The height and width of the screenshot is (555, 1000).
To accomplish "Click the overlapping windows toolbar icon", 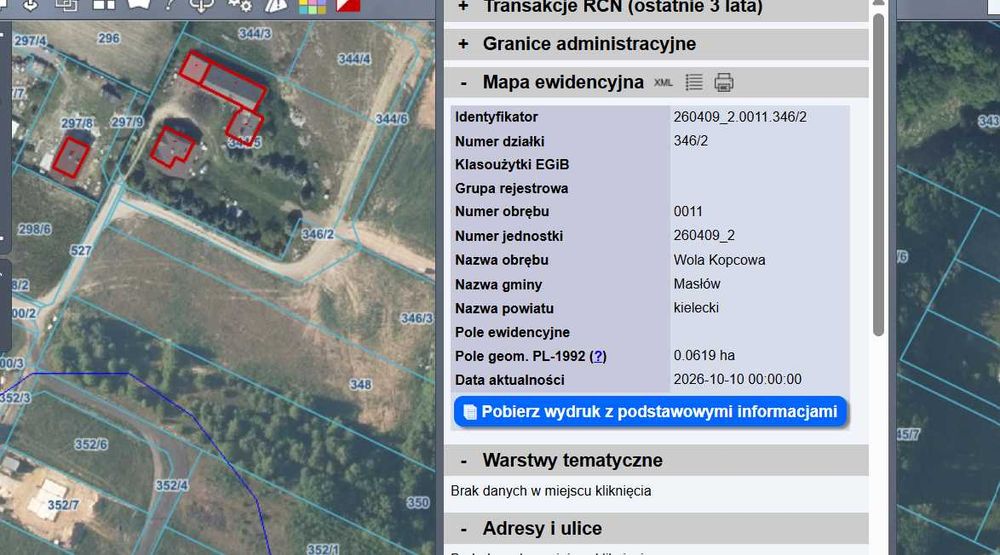I will pyautogui.click(x=66, y=5).
